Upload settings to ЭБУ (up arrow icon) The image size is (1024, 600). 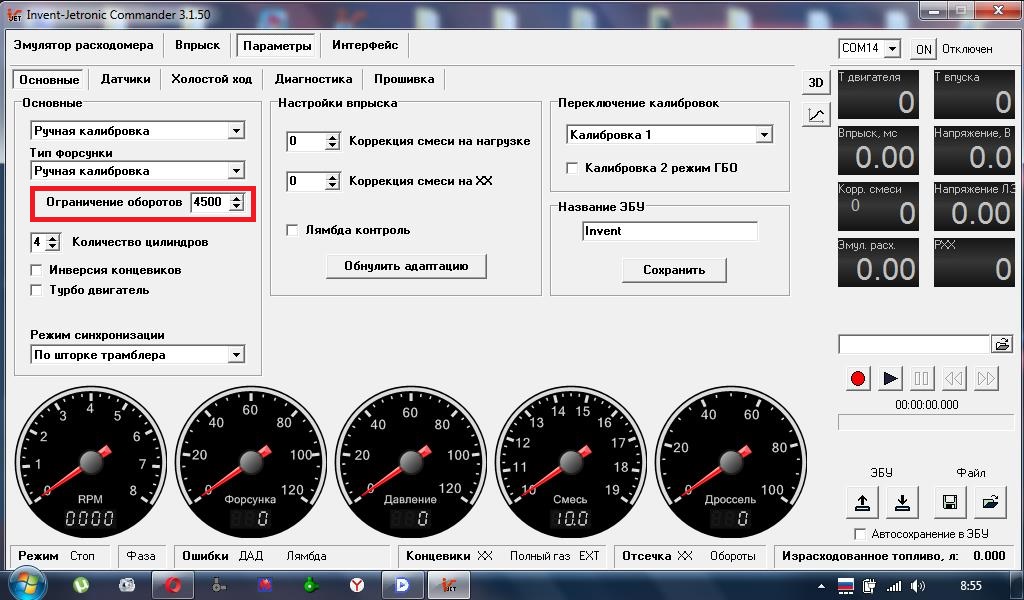pyautogui.click(x=862, y=501)
